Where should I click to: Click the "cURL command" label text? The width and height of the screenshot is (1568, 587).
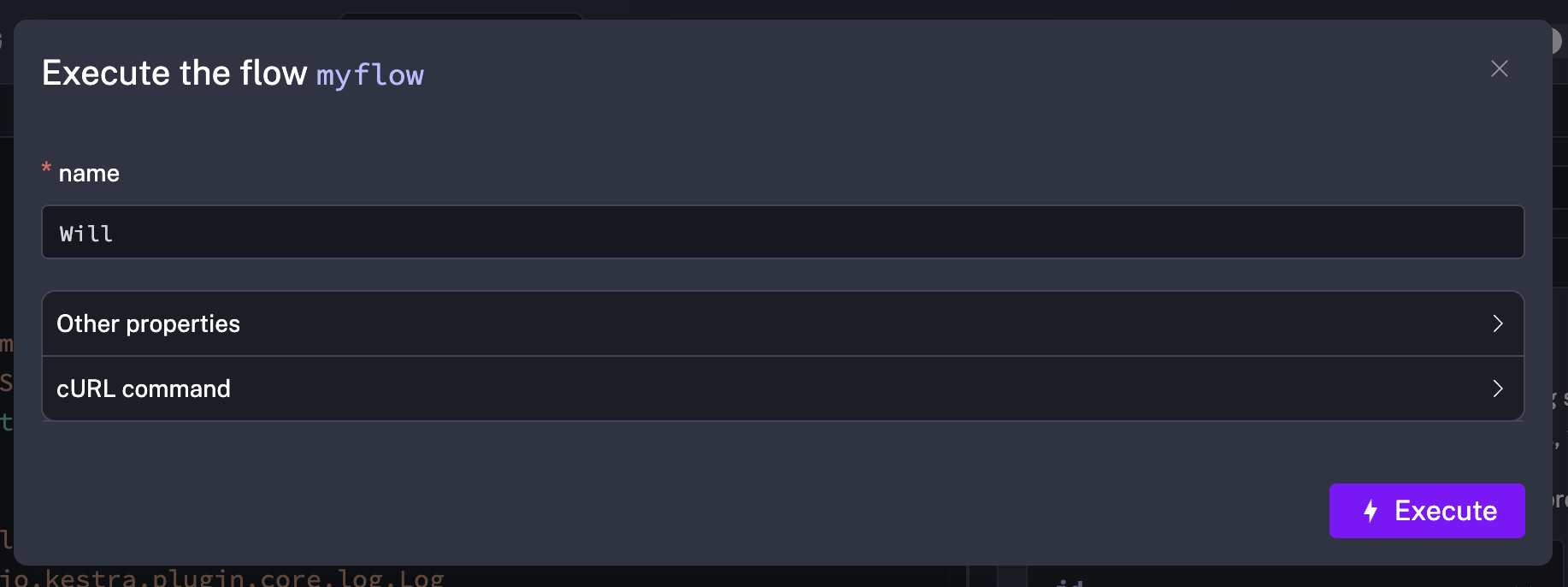coord(144,388)
